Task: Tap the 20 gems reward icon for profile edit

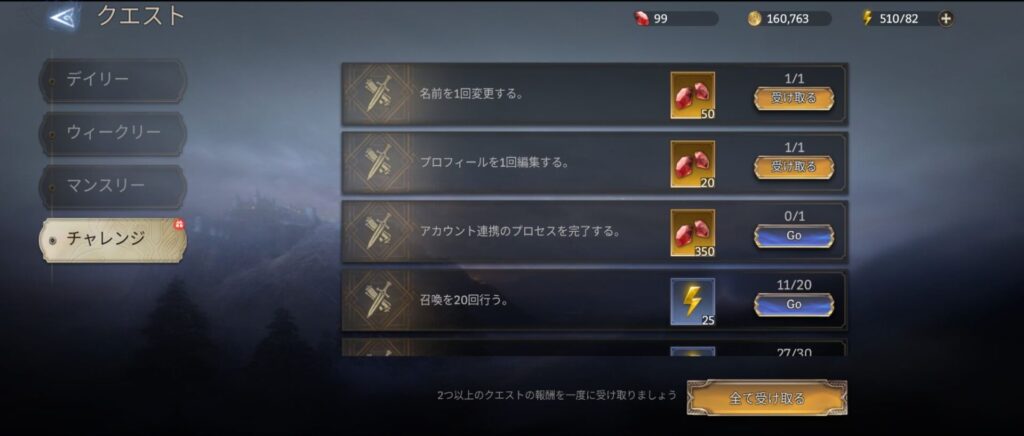Action: tap(693, 164)
